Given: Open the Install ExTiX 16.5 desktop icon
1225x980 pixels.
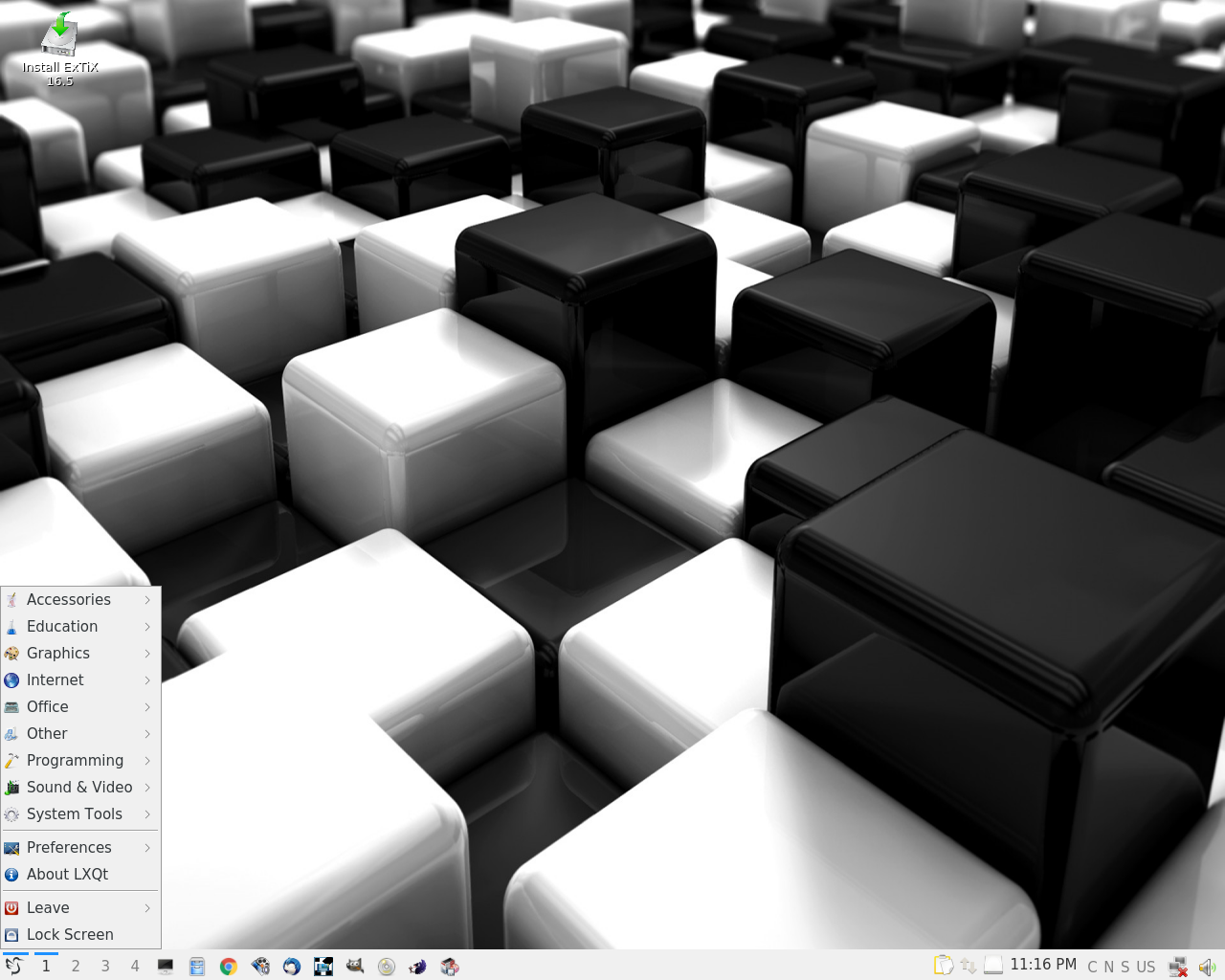Looking at the screenshot, I should coord(60,49).
